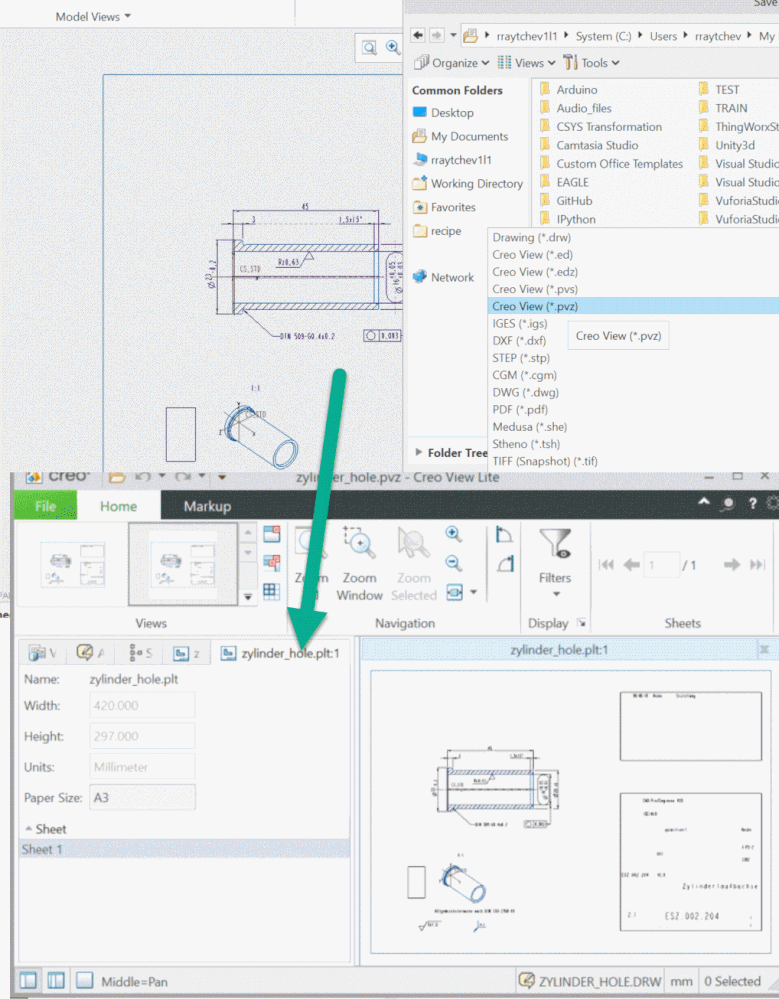Screen dimensions: 779x999
Task: Open the Camtasia Studio folder
Action: [x=589, y=145]
